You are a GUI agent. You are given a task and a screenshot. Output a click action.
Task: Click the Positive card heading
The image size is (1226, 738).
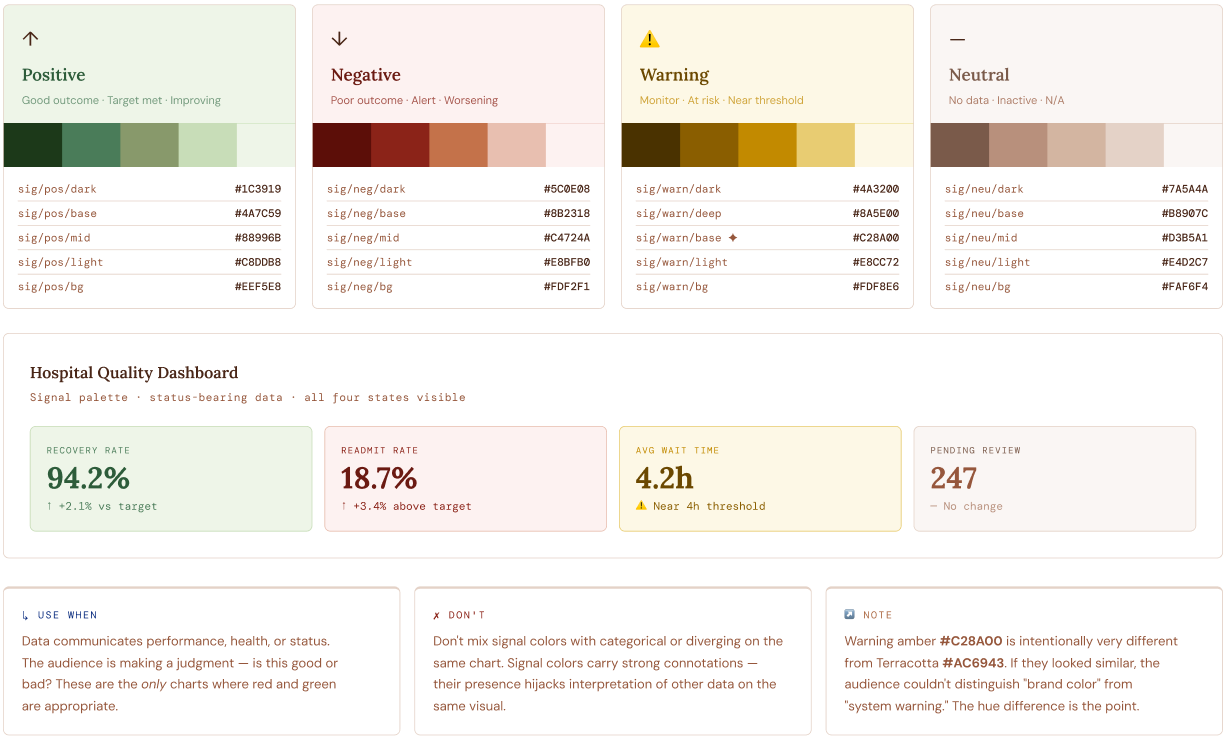coord(54,75)
